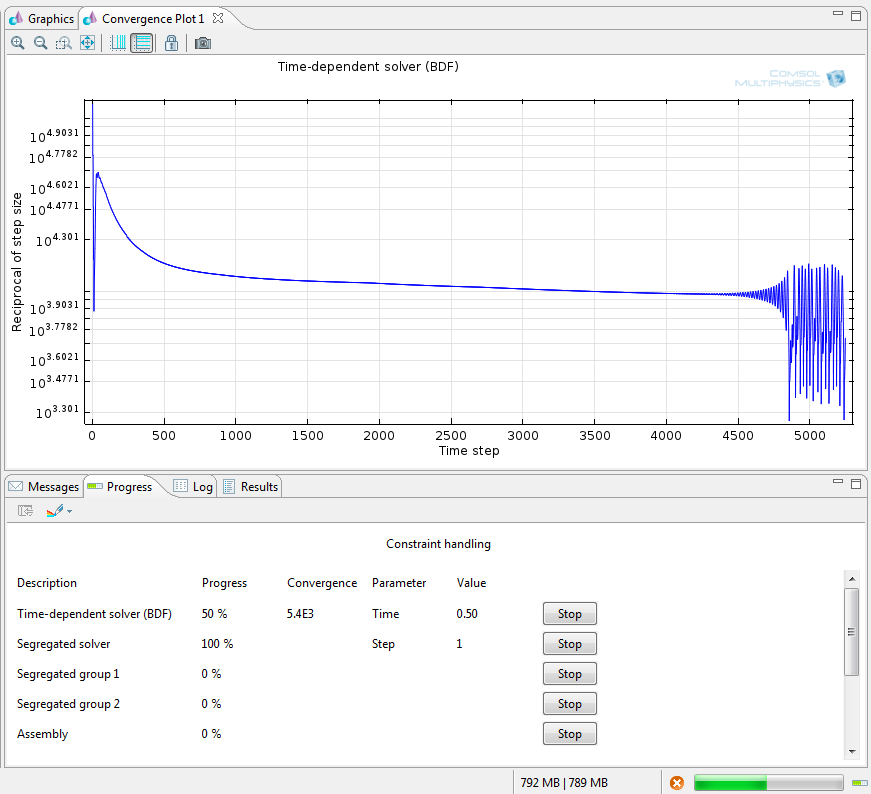Click the Zoom Out magnifier icon
This screenshot has height=794, width=871.
click(x=41, y=43)
